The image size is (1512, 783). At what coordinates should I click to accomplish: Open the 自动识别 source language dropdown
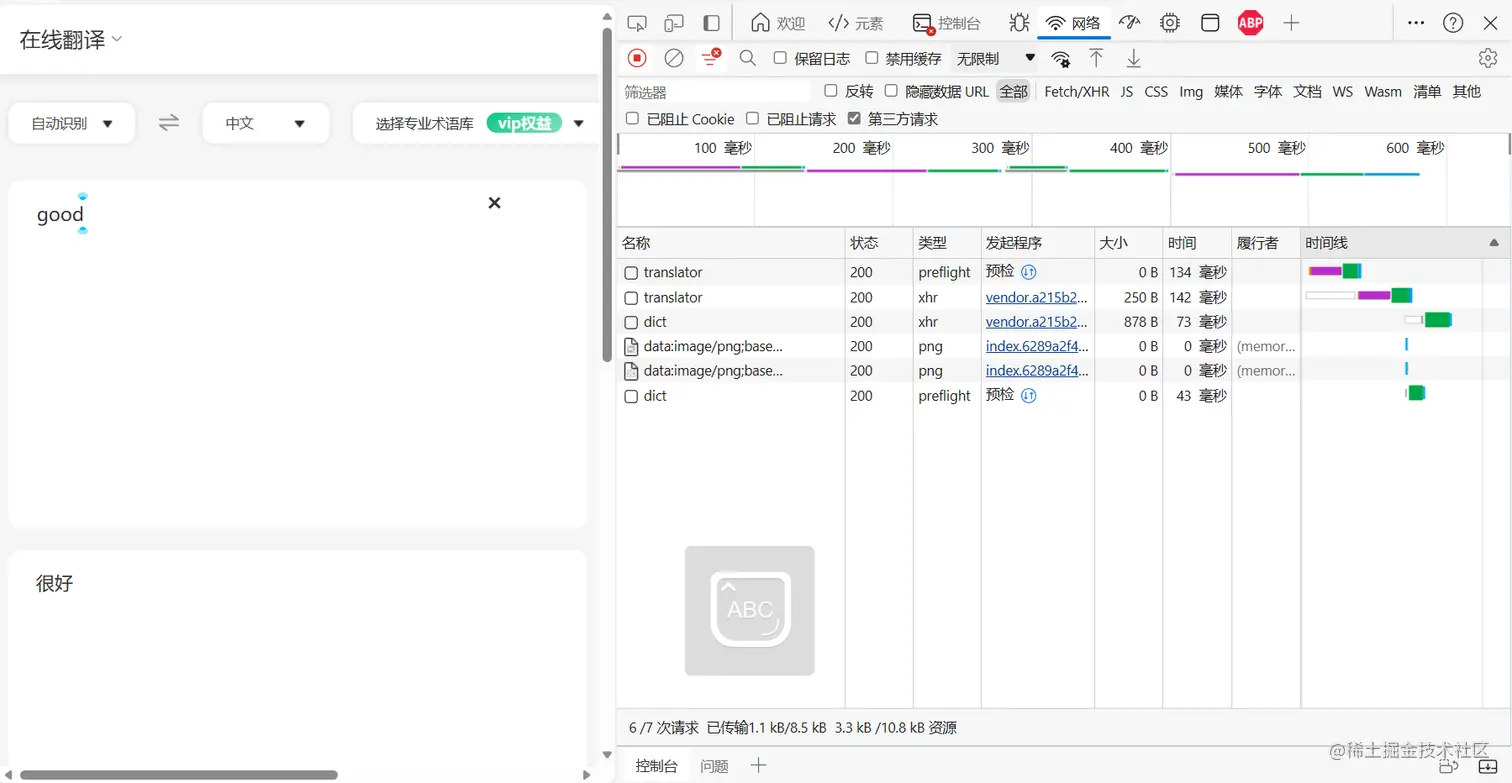pyautogui.click(x=72, y=123)
